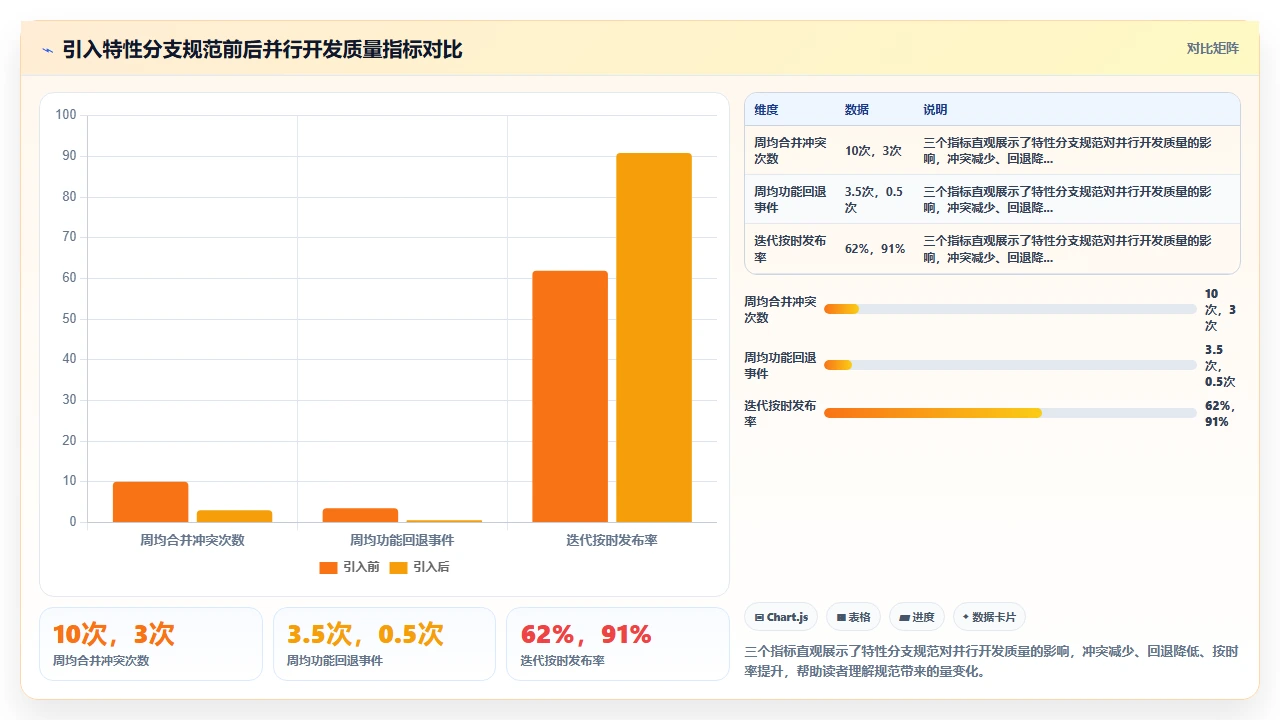1280x720 pixels.
Task: Click the 62%，91% data card
Action: click(x=618, y=644)
